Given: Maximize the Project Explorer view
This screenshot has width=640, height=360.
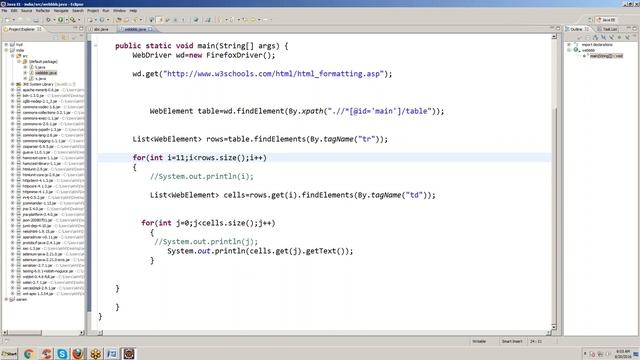Looking at the screenshot, I should (81, 28).
